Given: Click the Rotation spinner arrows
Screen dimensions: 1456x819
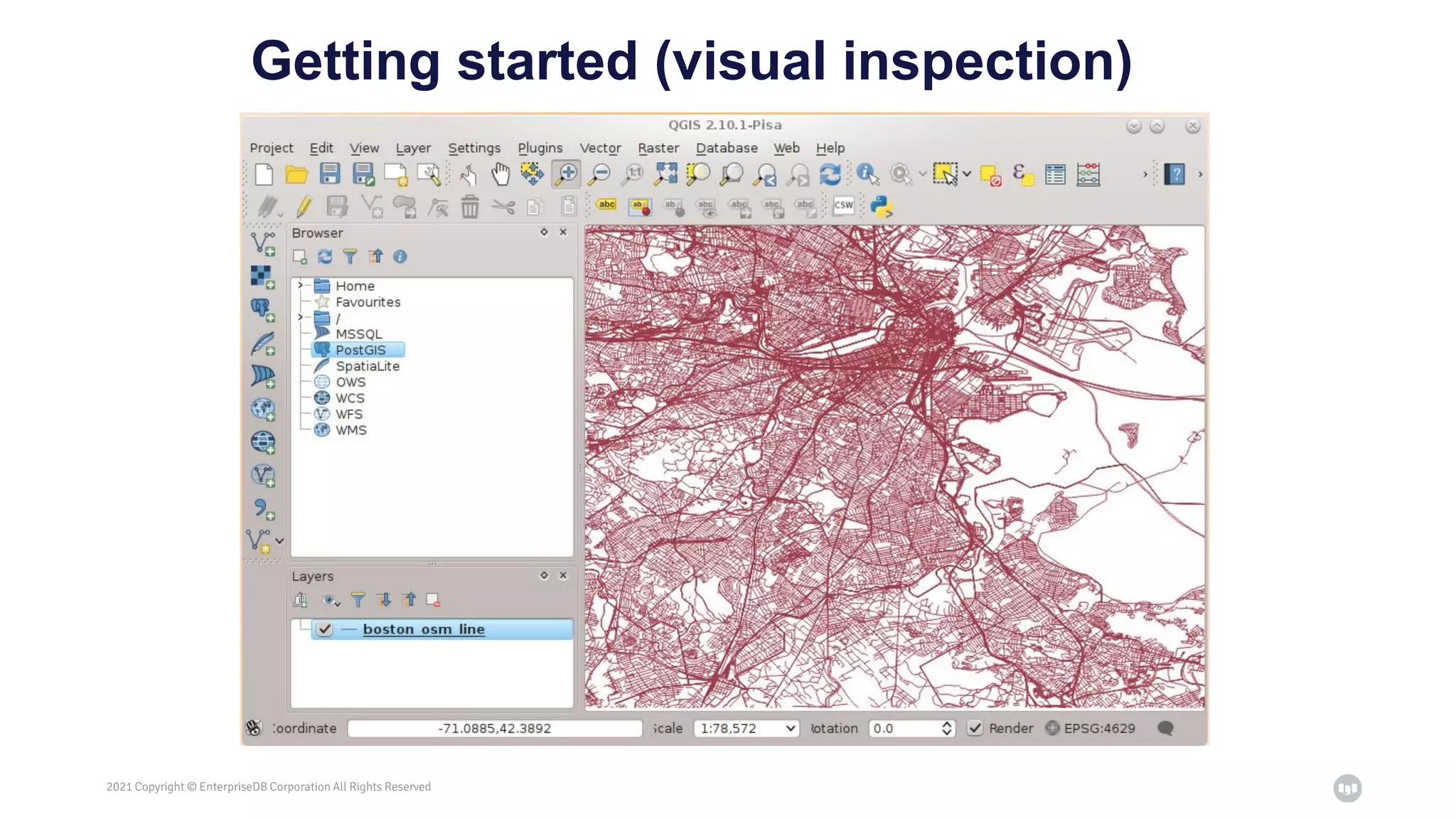Looking at the screenshot, I should coord(946,729).
